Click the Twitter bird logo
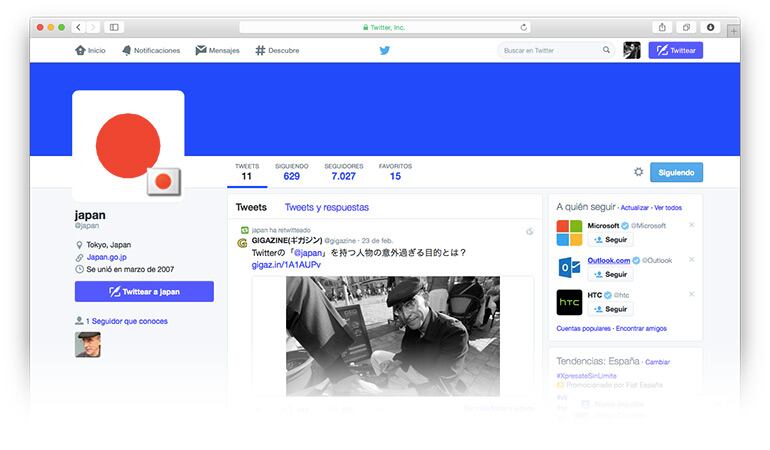Viewport: 770px width, 450px height. click(x=385, y=50)
